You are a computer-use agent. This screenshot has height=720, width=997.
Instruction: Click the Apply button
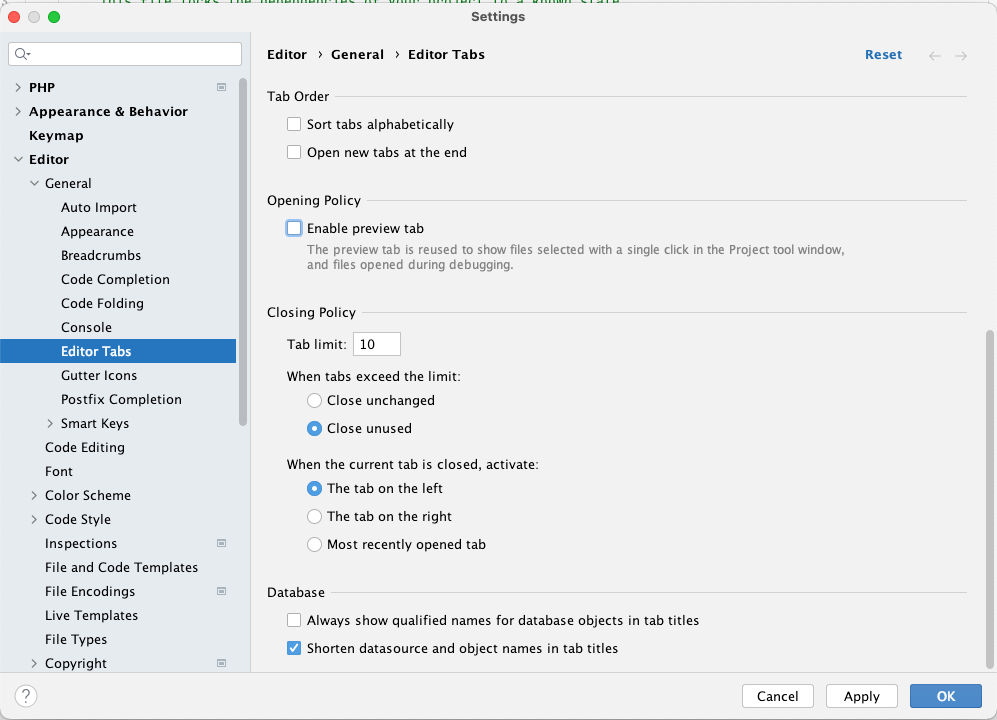click(x=862, y=696)
